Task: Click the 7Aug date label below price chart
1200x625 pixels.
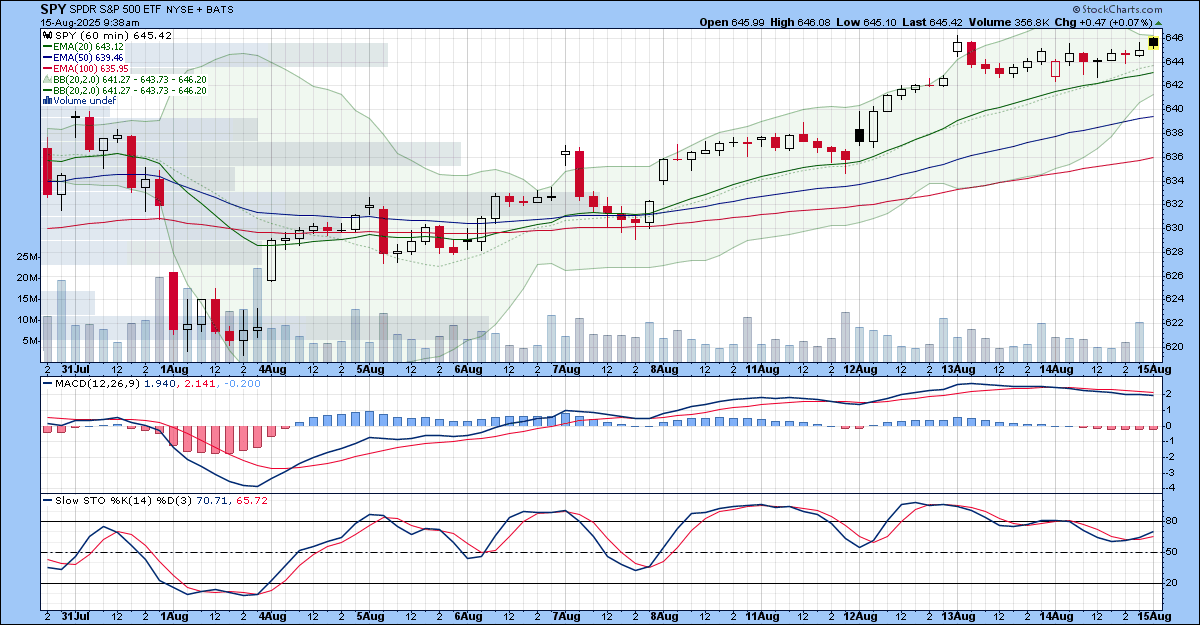Action: (567, 369)
